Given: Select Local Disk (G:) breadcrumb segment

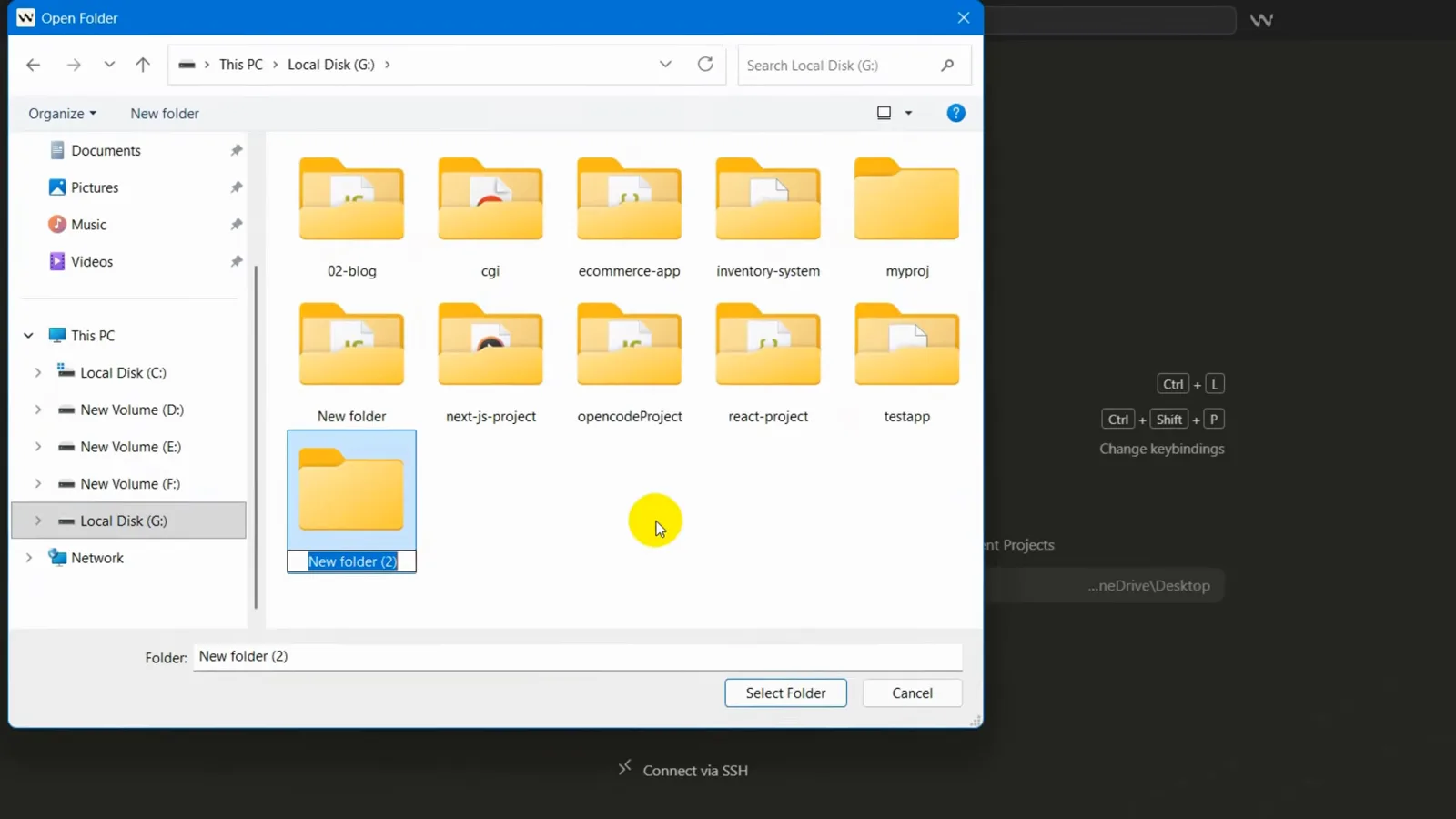Looking at the screenshot, I should 331,65.
